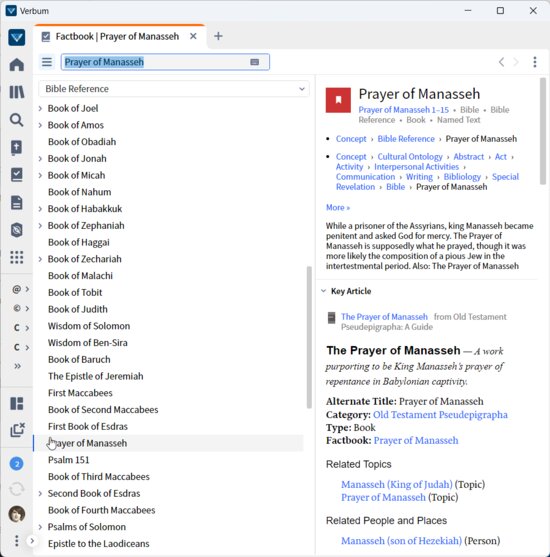Expand the Book of Jonah tree item
550x557 pixels.
coord(40,158)
